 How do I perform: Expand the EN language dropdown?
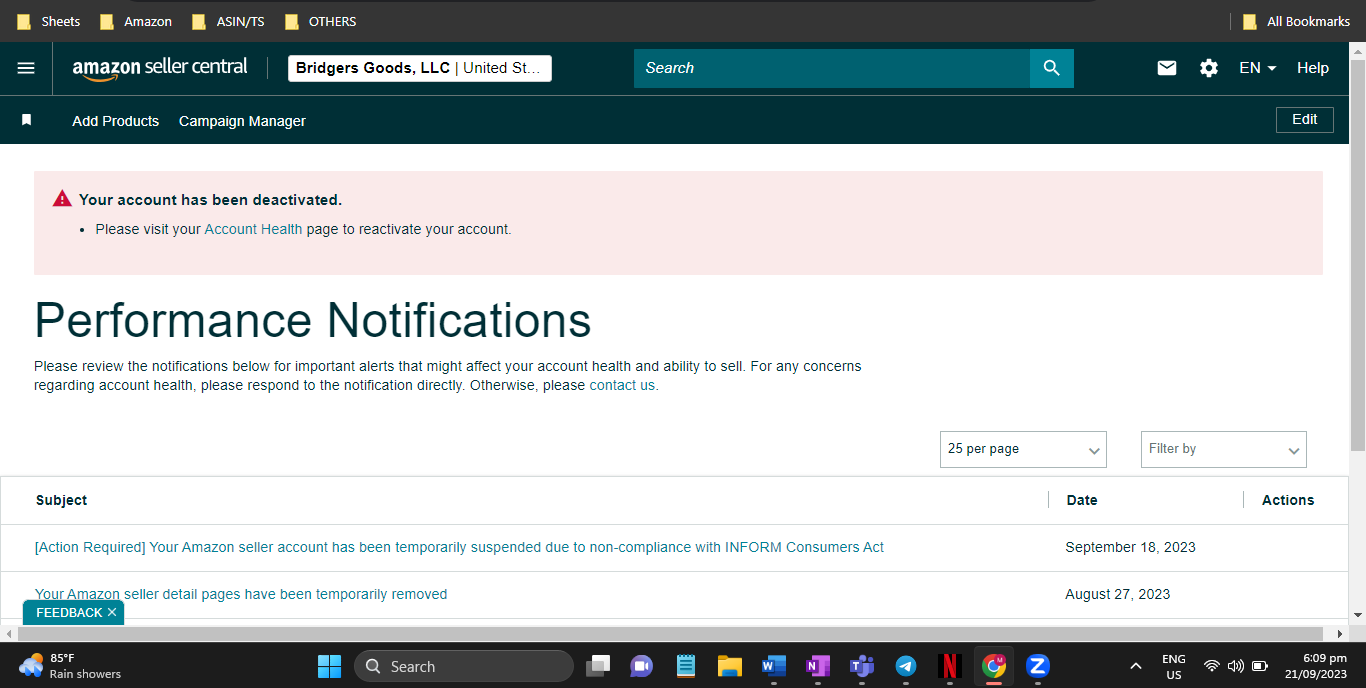(x=1258, y=68)
